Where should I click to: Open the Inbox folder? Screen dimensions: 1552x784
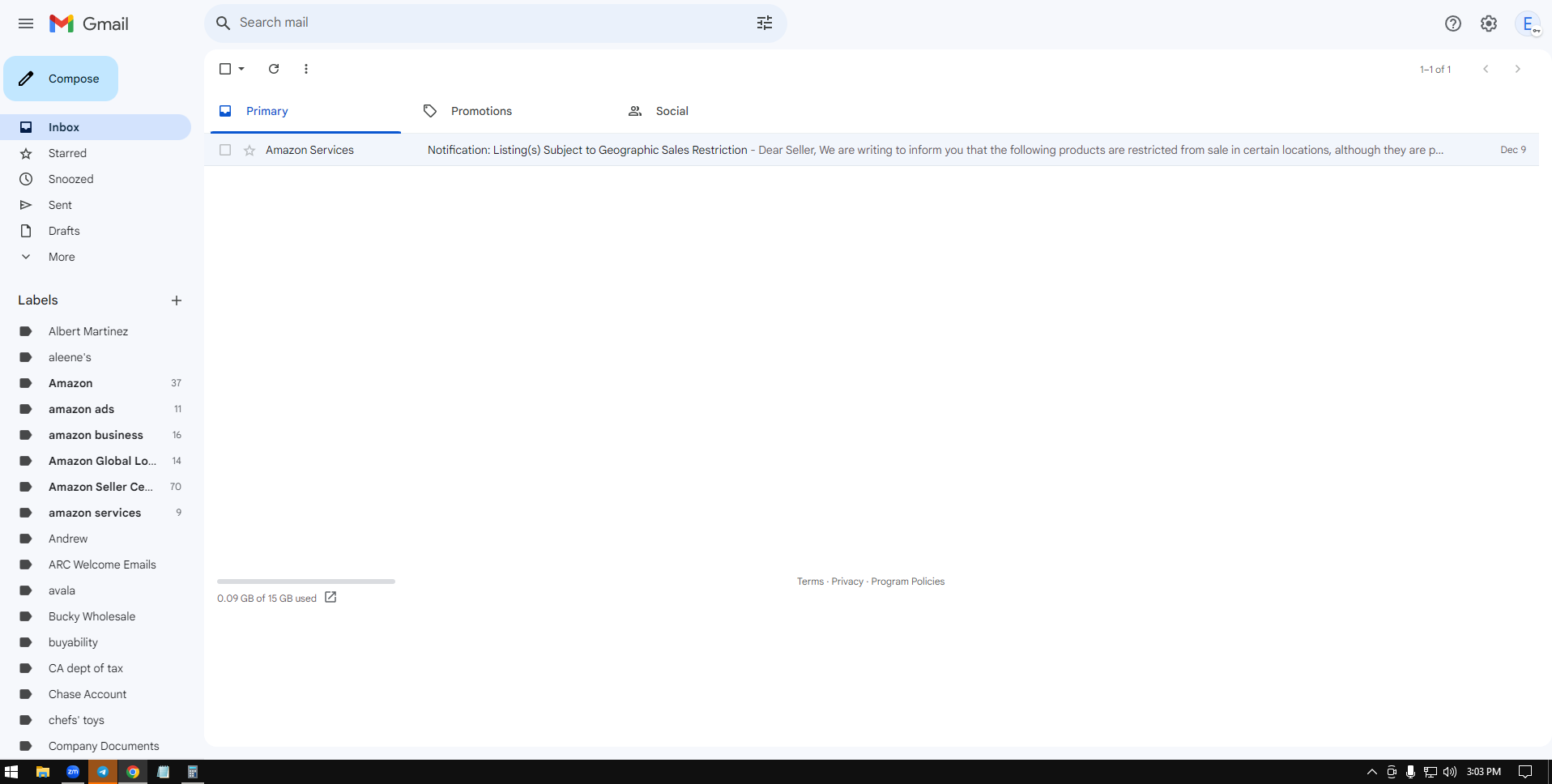click(x=96, y=127)
